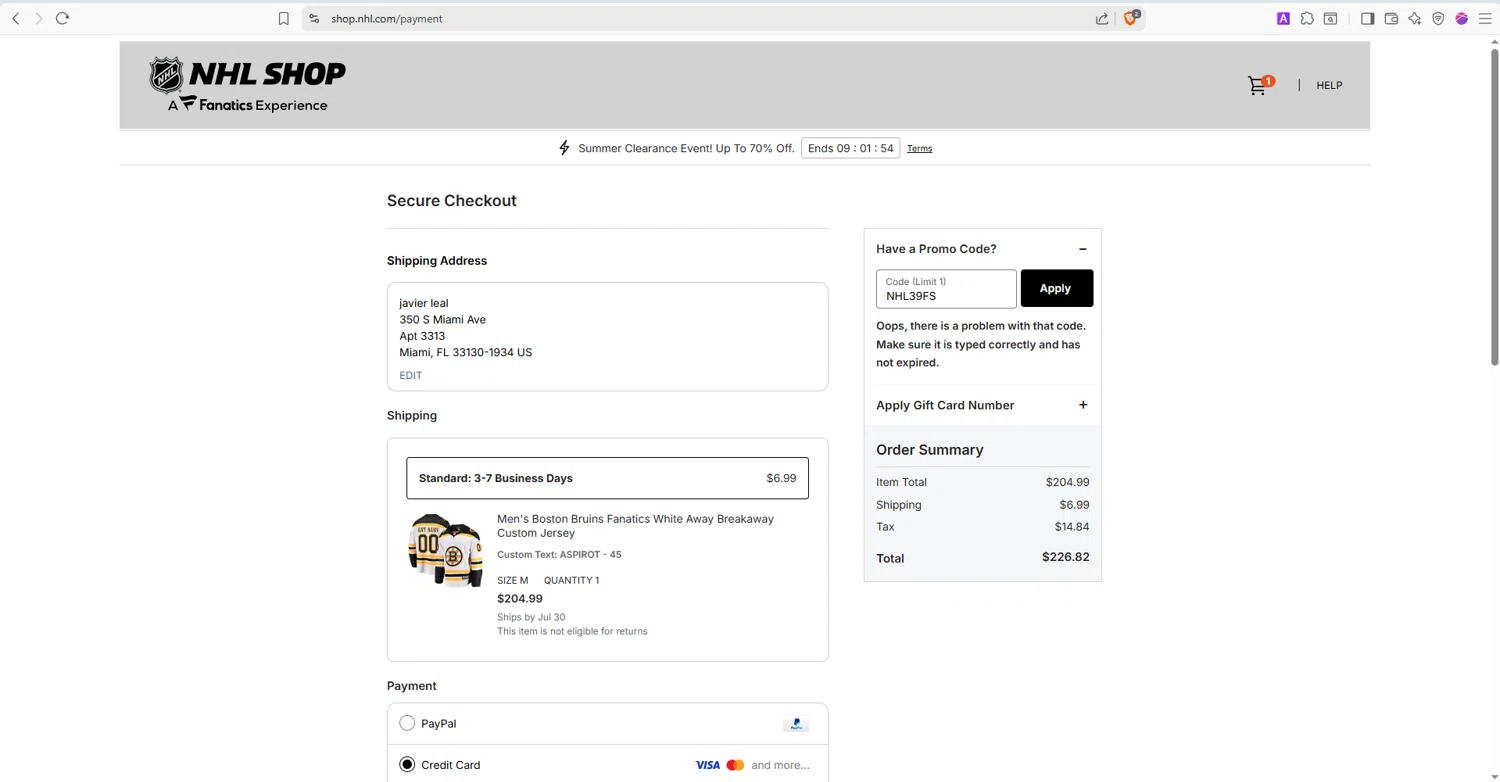The height and width of the screenshot is (782, 1500).
Task: Open Leo AI sparkle icon
Action: [x=1414, y=18]
